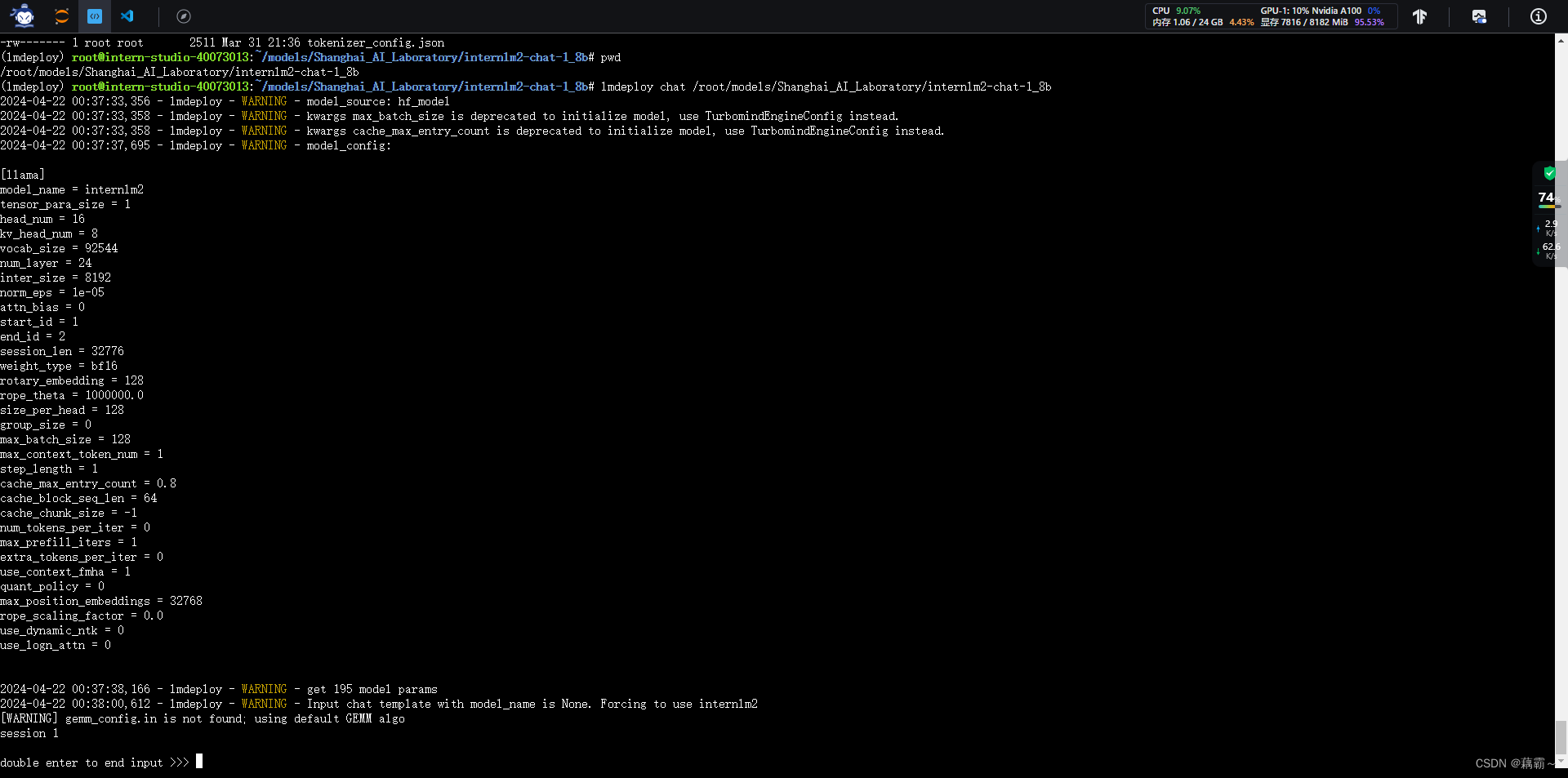Click the 'num_layer = 24' line
This screenshot has height=778, width=1568.
point(46,263)
